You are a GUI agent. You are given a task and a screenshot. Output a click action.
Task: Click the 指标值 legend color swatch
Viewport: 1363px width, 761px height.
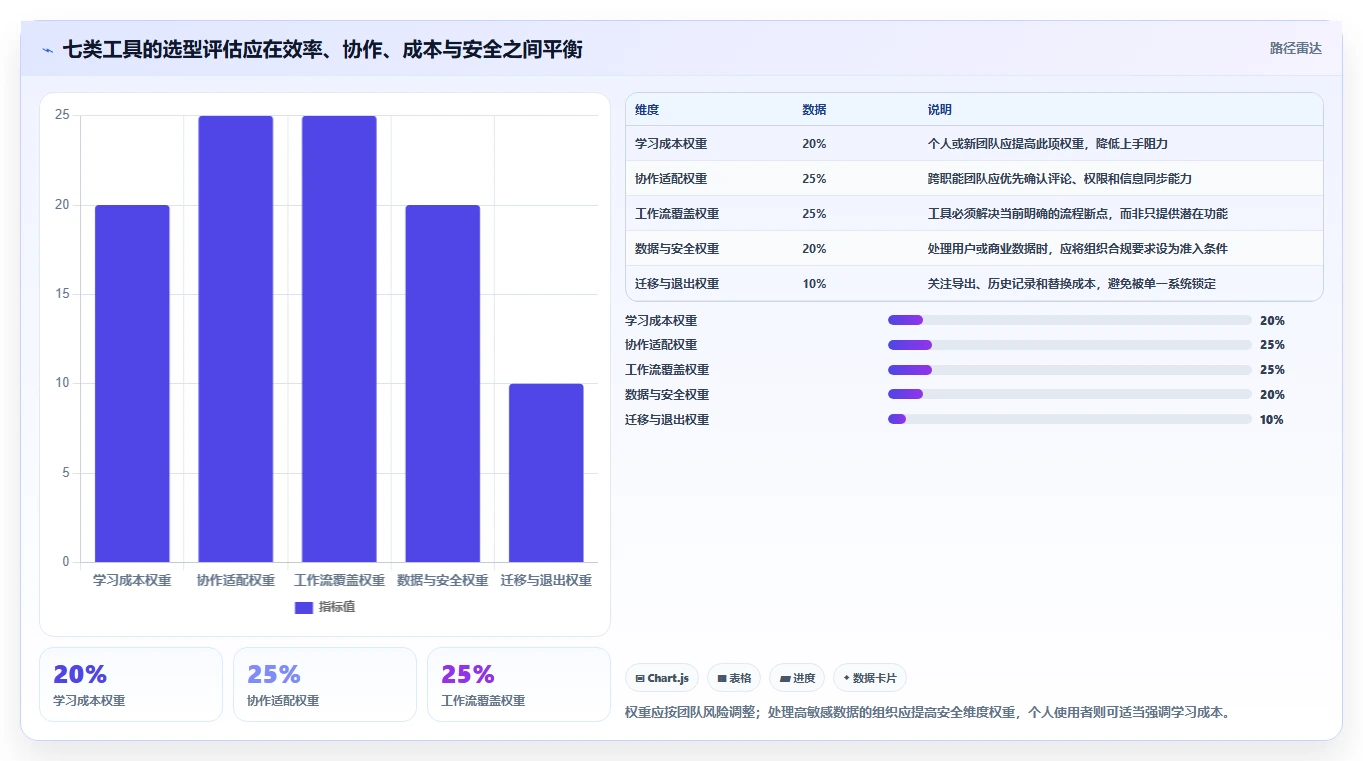[304, 608]
